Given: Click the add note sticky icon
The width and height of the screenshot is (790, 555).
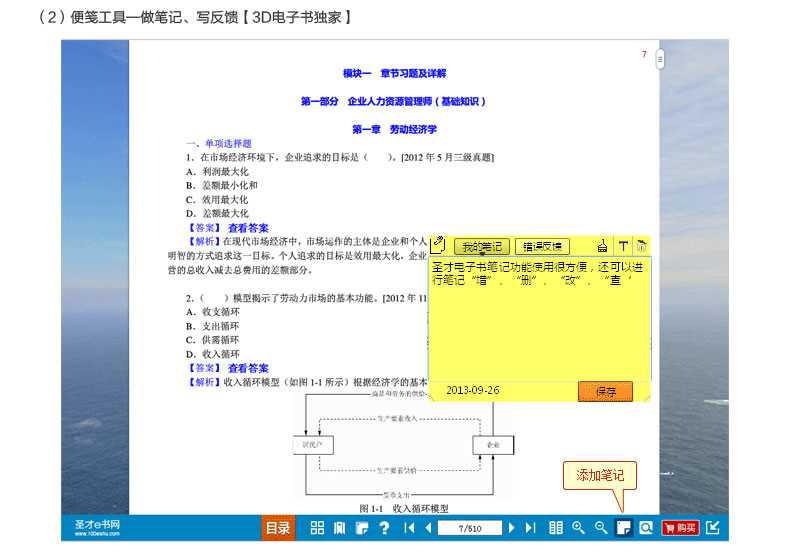Looking at the screenshot, I should click(x=623, y=528).
